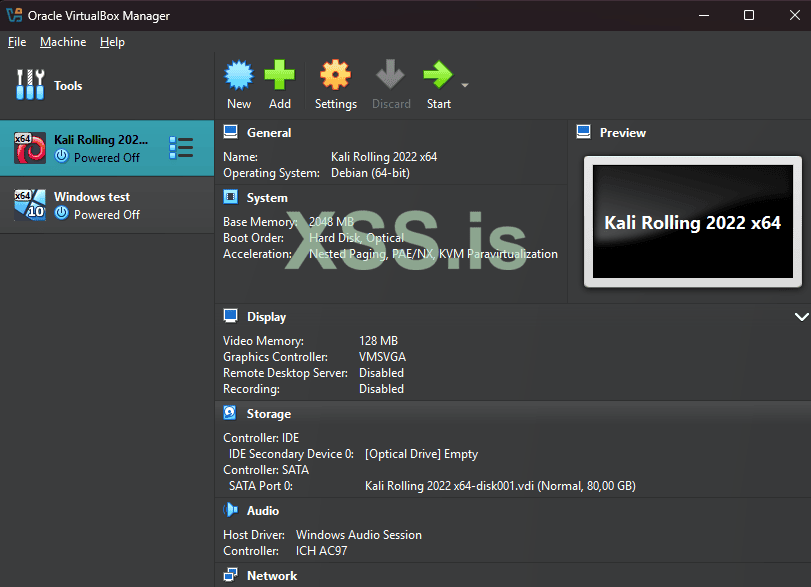Open the Storage settings header link
Image resolution: width=811 pixels, height=587 pixels.
tap(268, 414)
